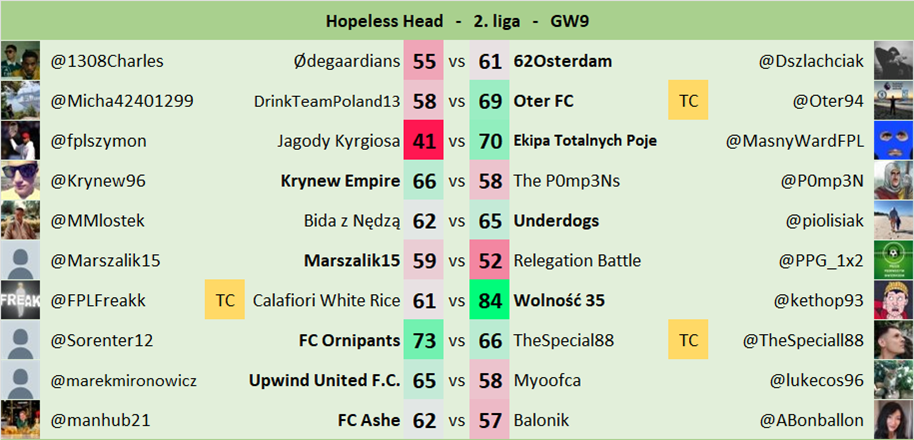Screen dimensions: 914x440
Task: Click the green badge avatar beside @PPG_1x2
Action: (893, 261)
